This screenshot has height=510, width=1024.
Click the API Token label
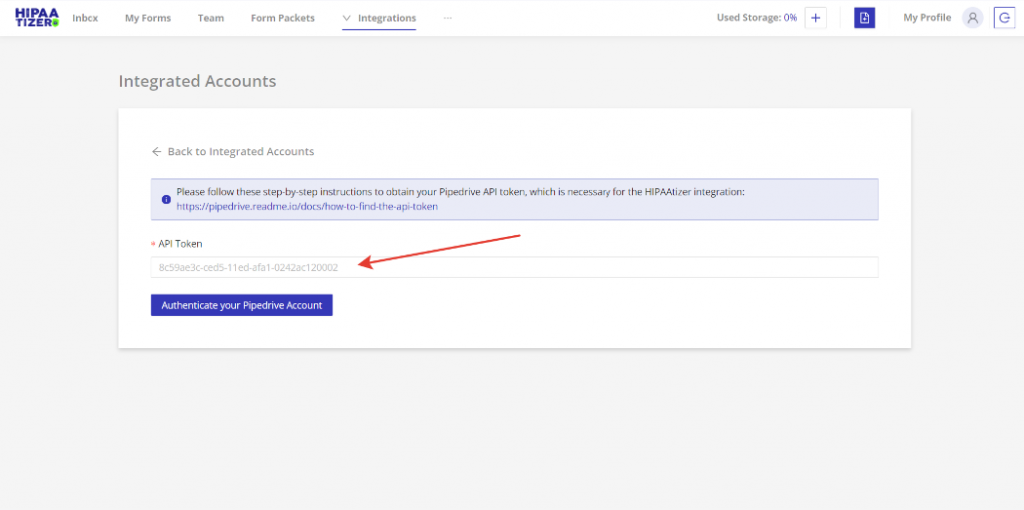[180, 244]
